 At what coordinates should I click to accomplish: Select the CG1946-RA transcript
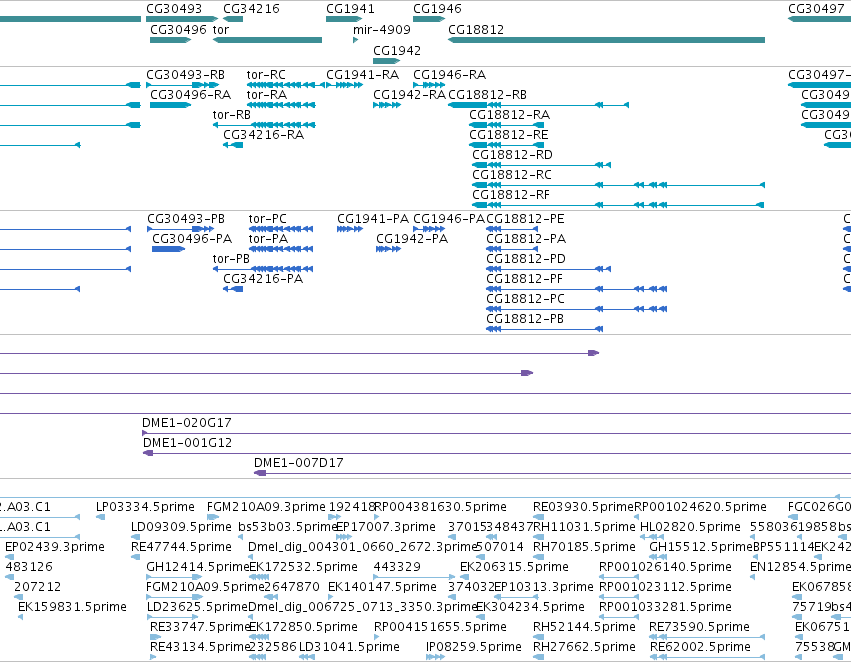pyautogui.click(x=429, y=85)
